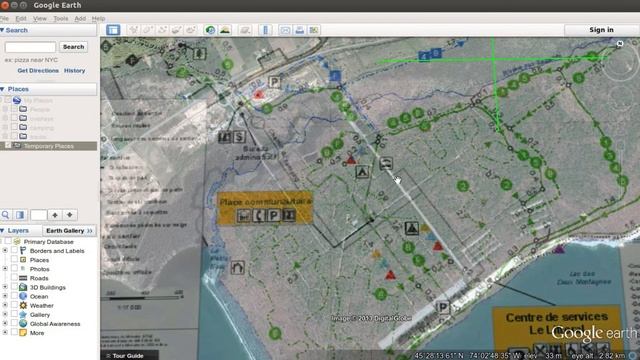Enable the Places layer checkbox
This screenshot has width=640, height=360.
pos(14,260)
